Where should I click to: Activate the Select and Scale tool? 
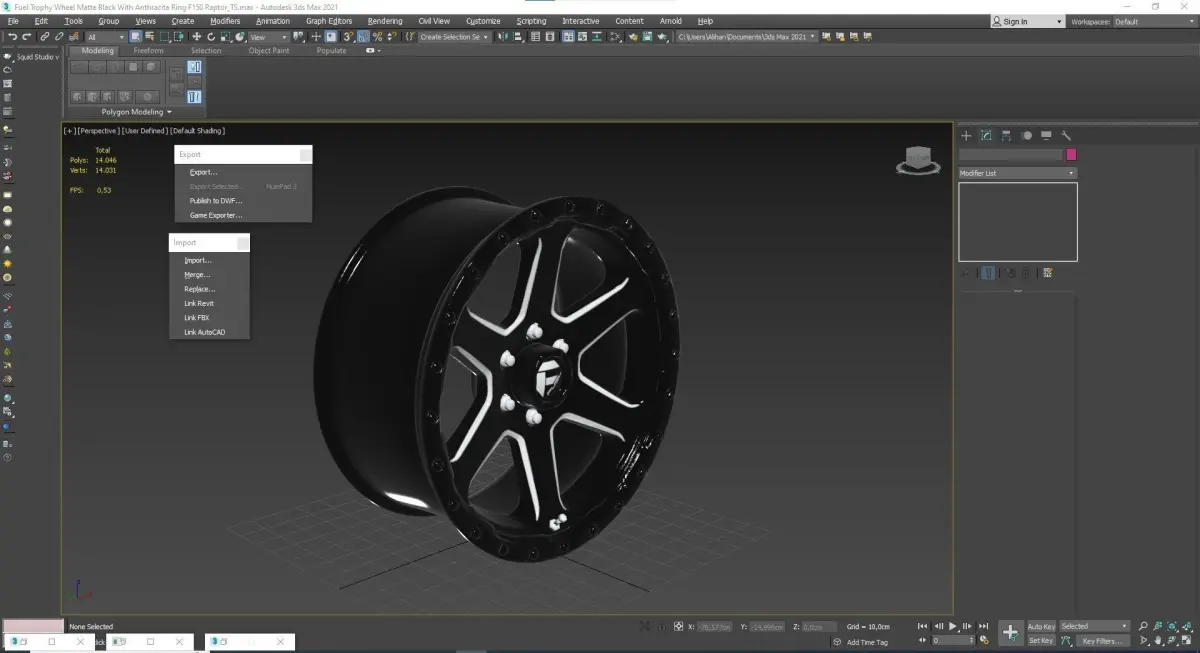coord(226,37)
